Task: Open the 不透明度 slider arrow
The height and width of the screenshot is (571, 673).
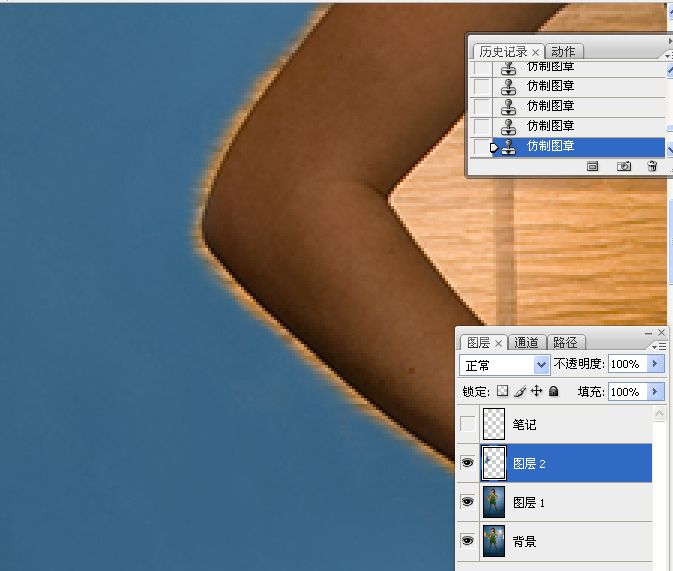Action: click(655, 364)
